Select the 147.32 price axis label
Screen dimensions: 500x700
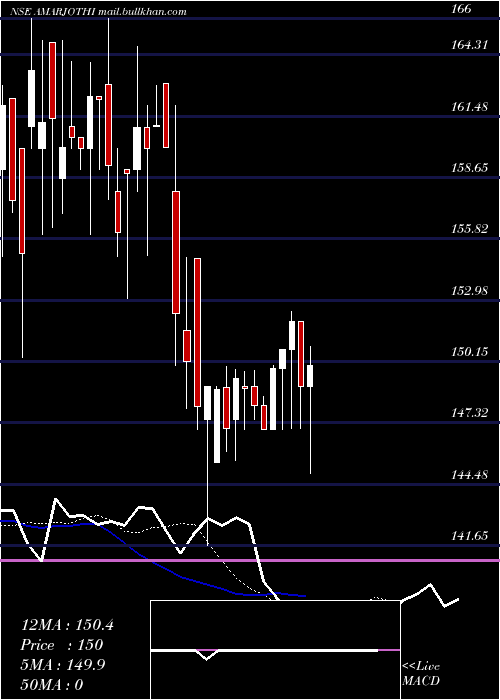pyautogui.click(x=468, y=413)
